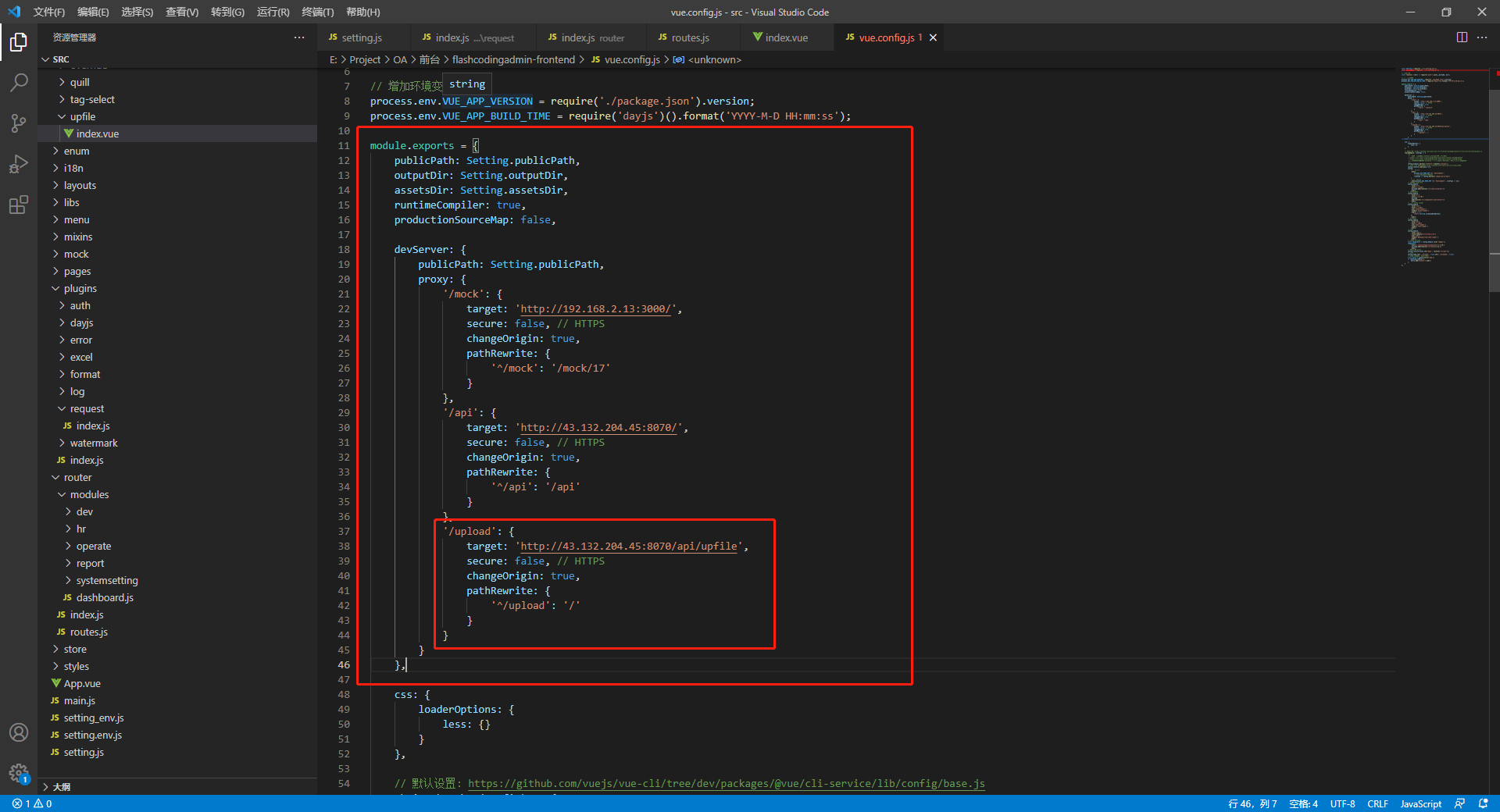Open editor more actions ellipsis
The width and height of the screenshot is (1500, 812).
(x=1482, y=37)
